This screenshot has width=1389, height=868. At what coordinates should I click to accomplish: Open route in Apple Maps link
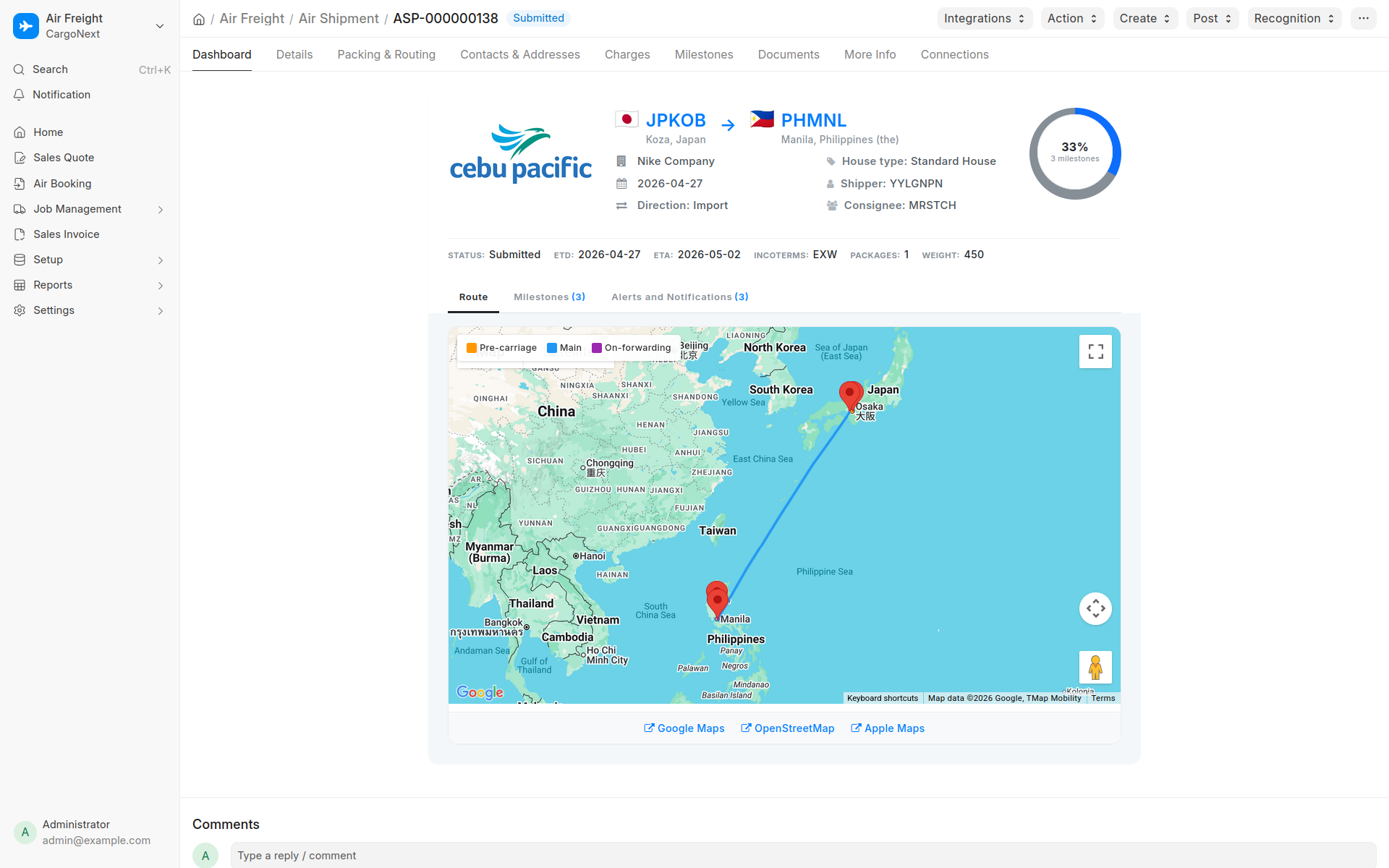click(887, 728)
